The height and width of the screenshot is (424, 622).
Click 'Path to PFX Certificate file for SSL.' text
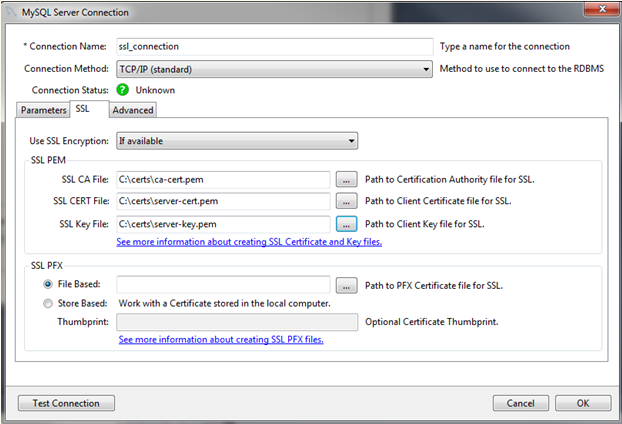434,286
